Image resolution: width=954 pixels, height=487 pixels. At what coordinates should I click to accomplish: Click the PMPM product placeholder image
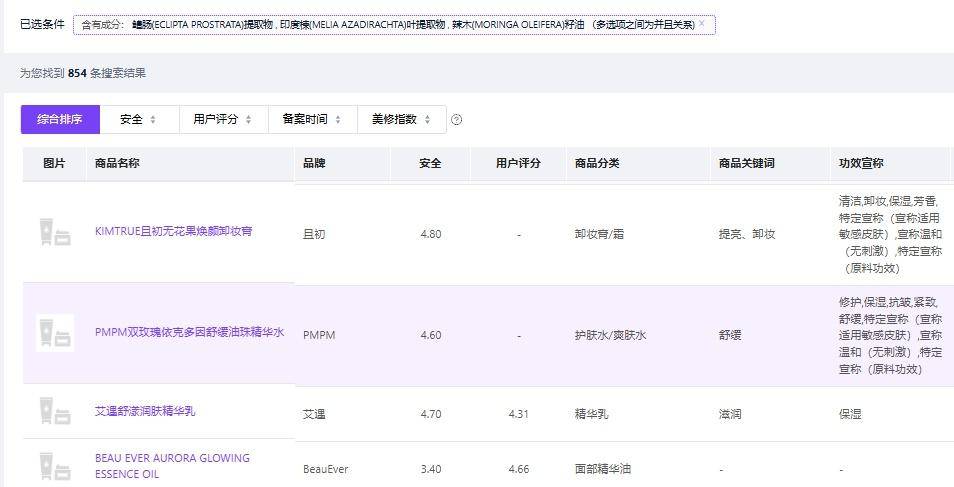coord(54,333)
